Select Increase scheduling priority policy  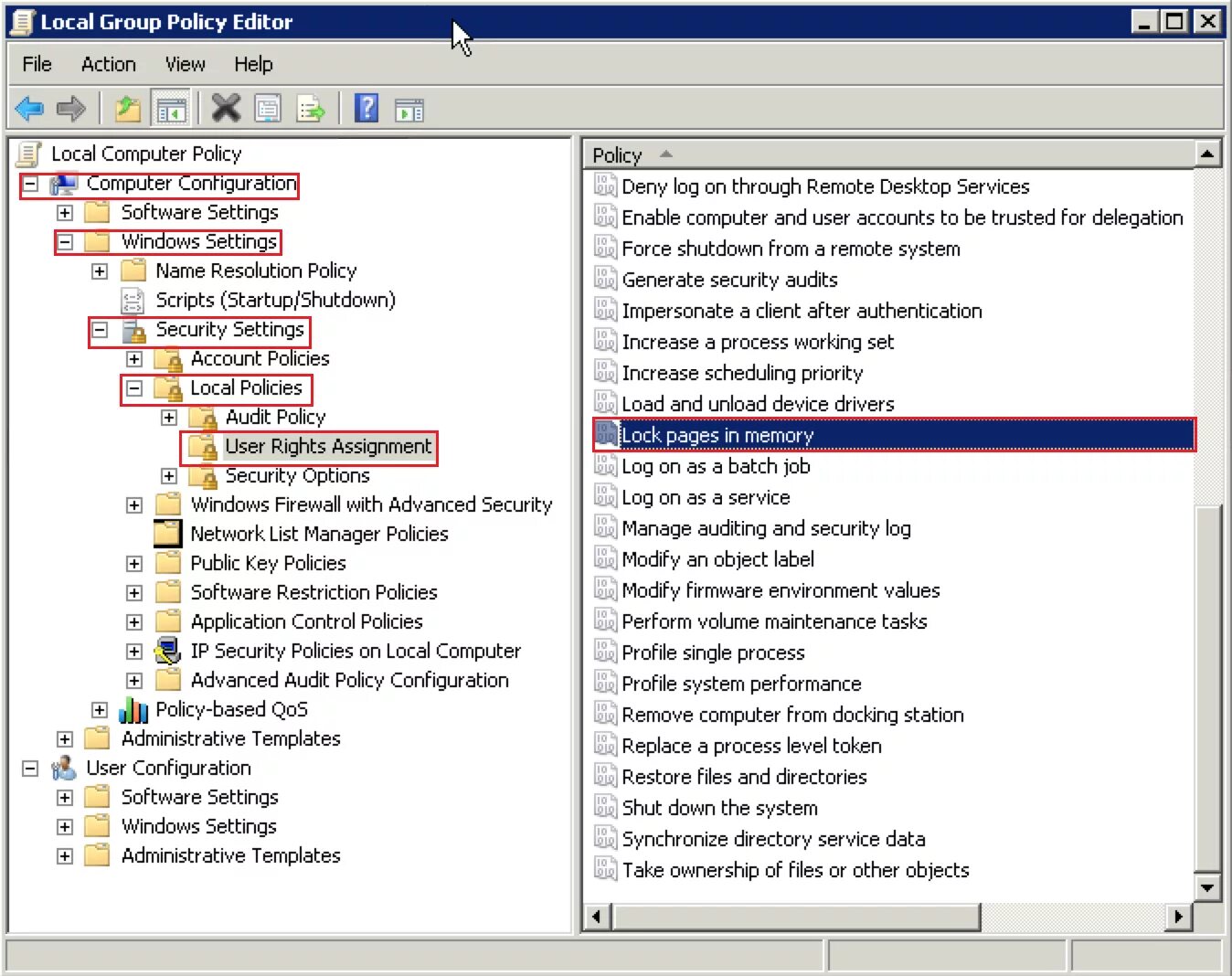pos(742,373)
